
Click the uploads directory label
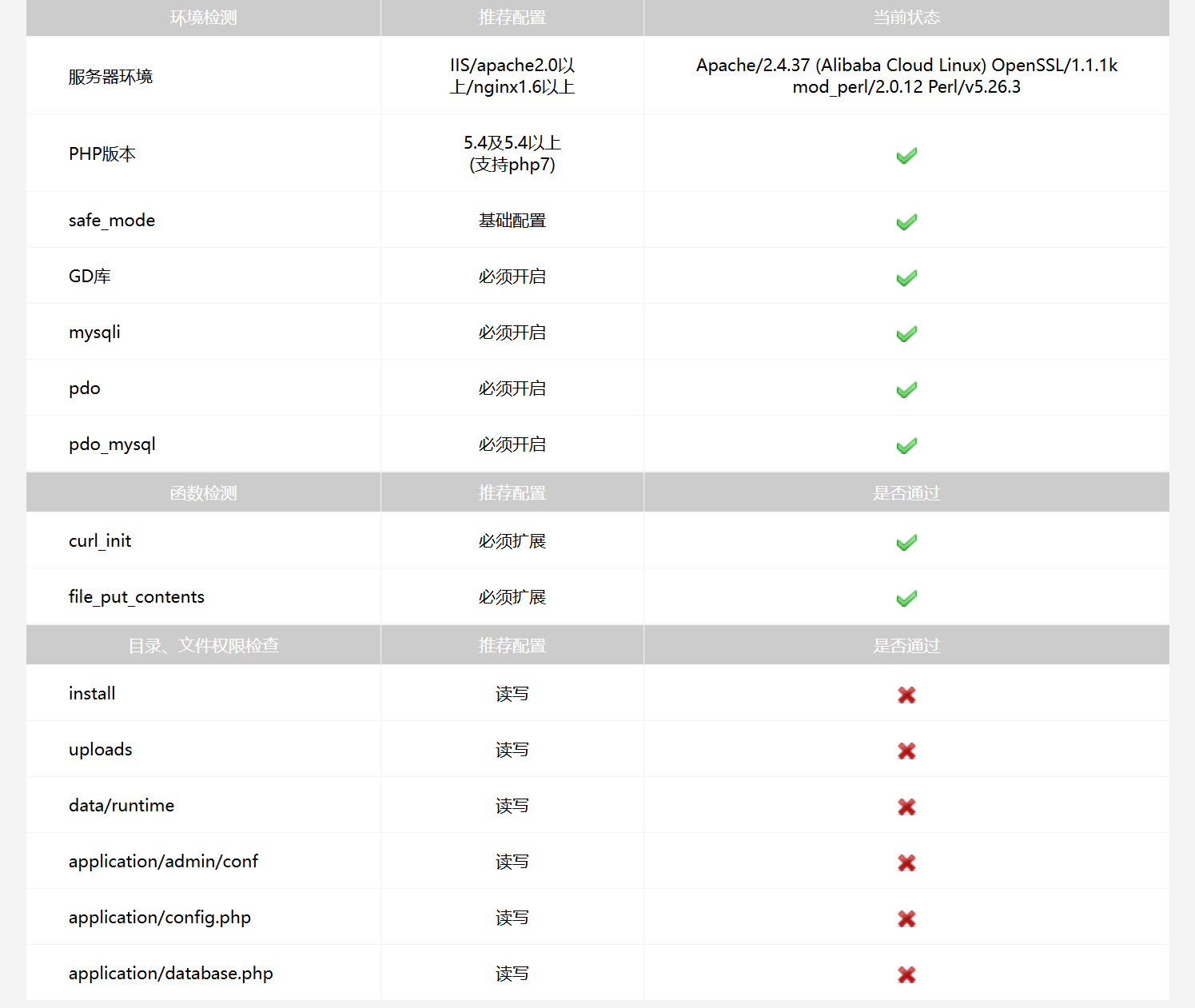(x=101, y=750)
